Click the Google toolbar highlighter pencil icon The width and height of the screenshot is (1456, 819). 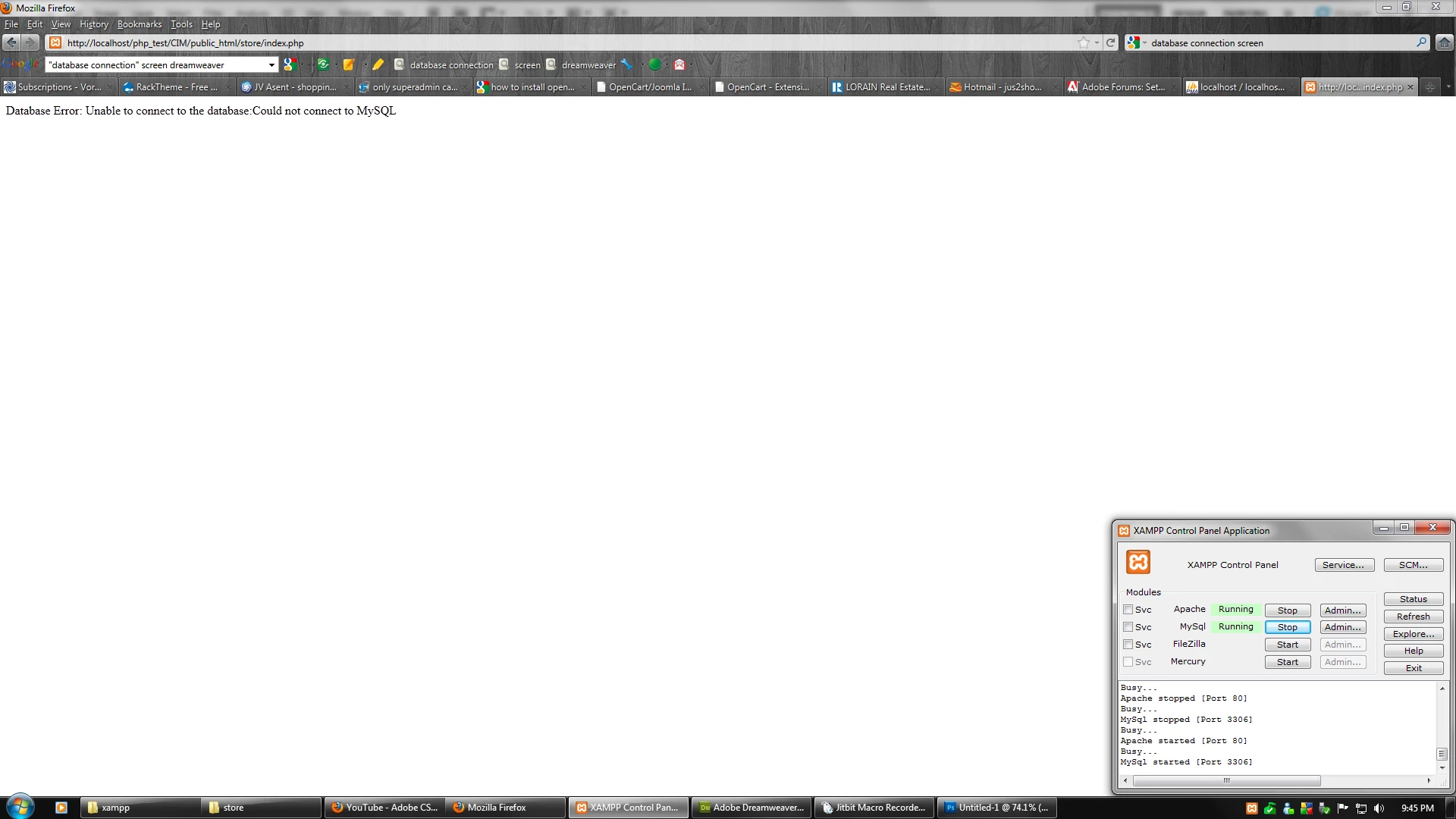click(x=378, y=65)
